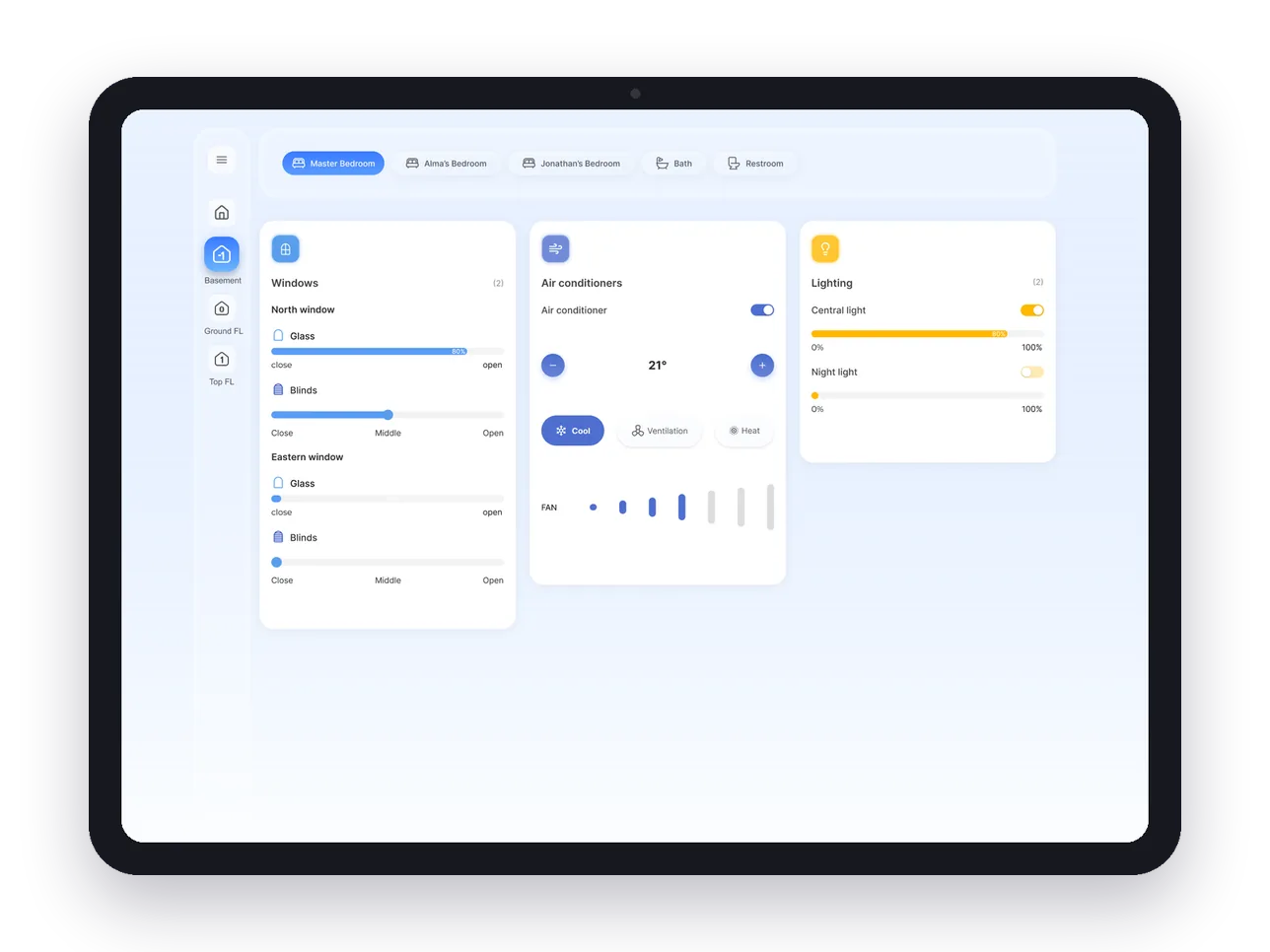
Task: Click the Eastern window heading
Action: point(308,457)
